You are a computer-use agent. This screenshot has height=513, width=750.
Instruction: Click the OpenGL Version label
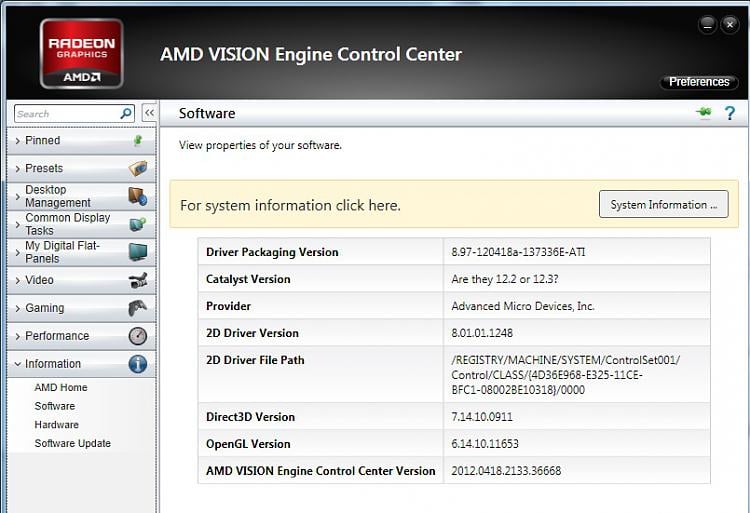point(248,444)
